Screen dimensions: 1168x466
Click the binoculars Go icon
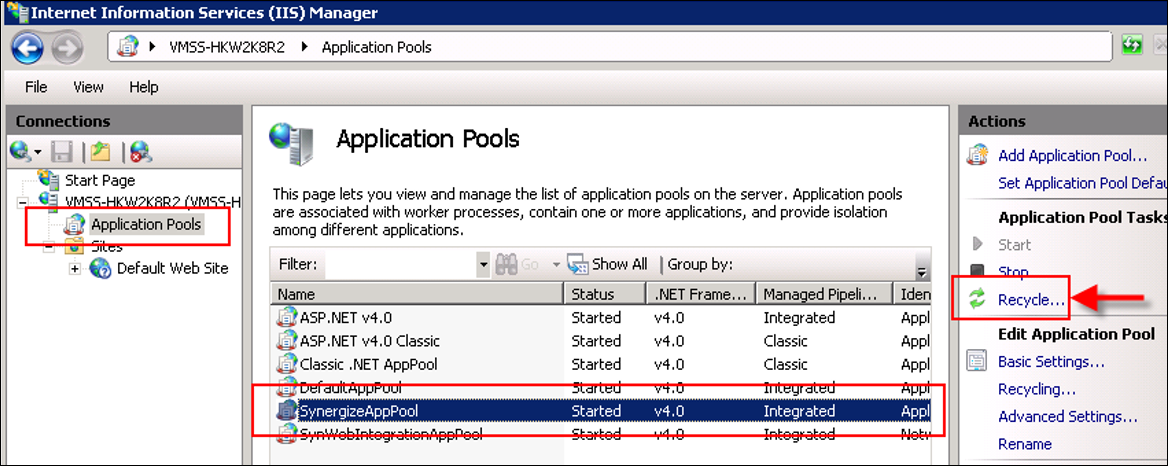point(507,264)
